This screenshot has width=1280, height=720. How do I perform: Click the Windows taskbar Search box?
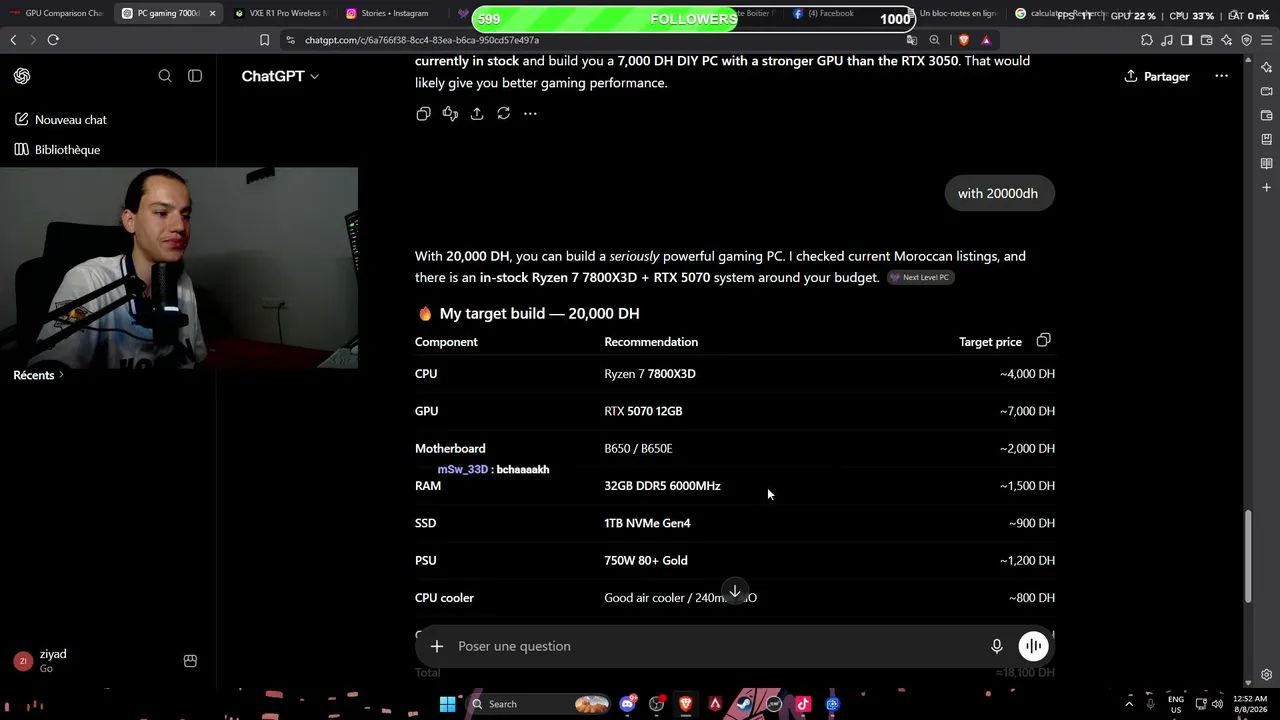coord(538,704)
